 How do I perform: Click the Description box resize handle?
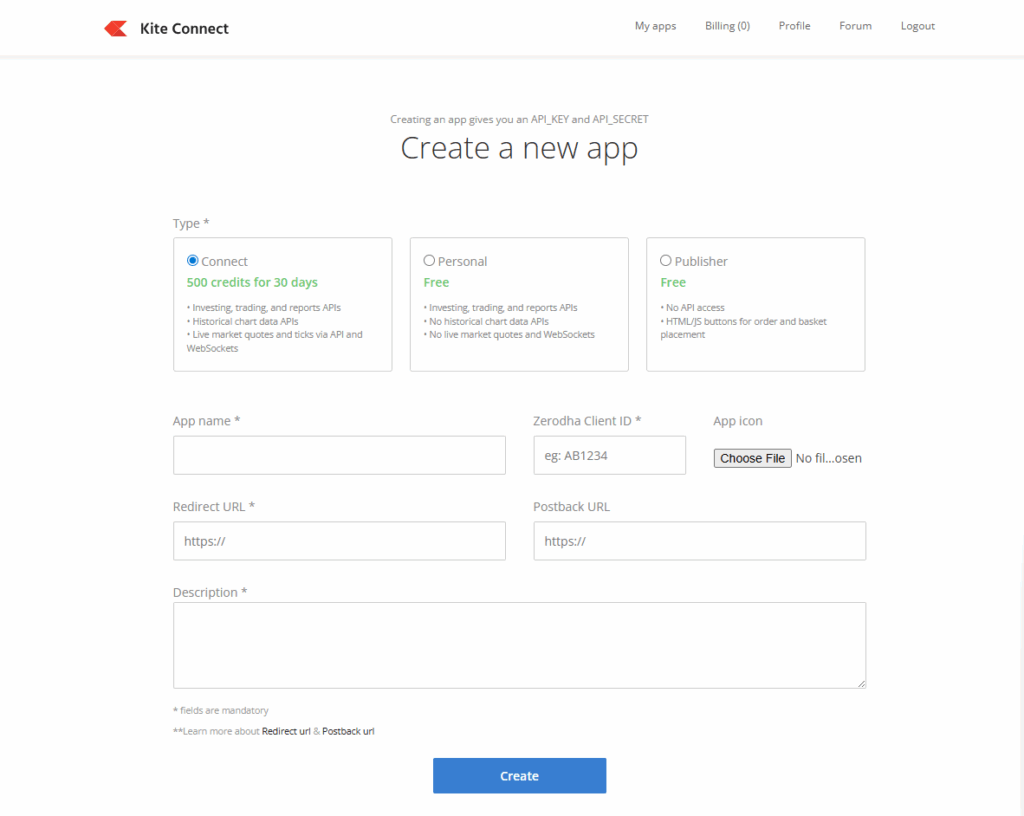coord(861,683)
